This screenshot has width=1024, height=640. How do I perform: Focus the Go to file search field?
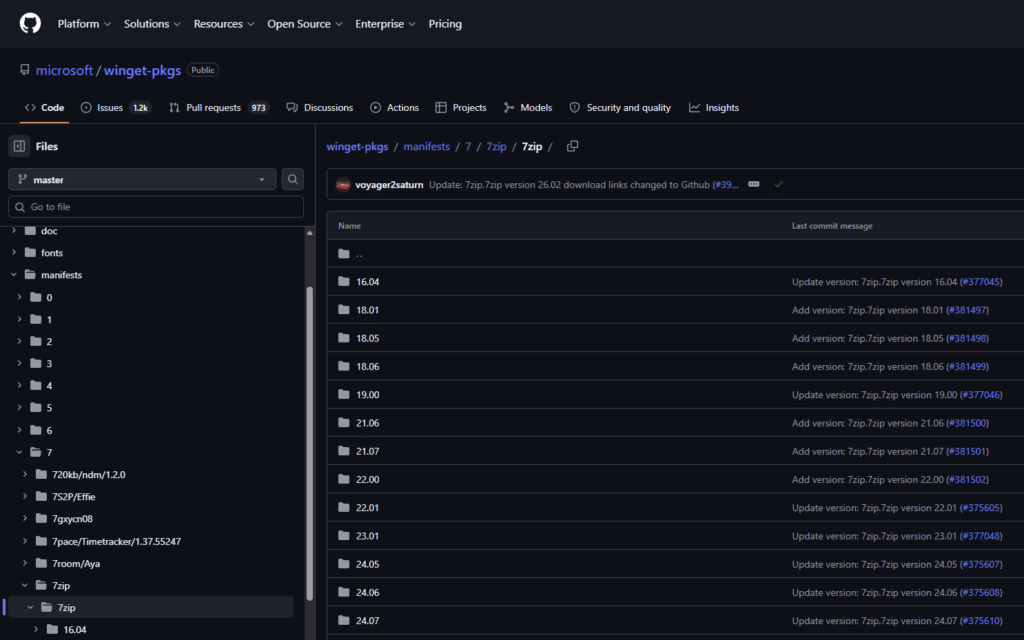156,206
